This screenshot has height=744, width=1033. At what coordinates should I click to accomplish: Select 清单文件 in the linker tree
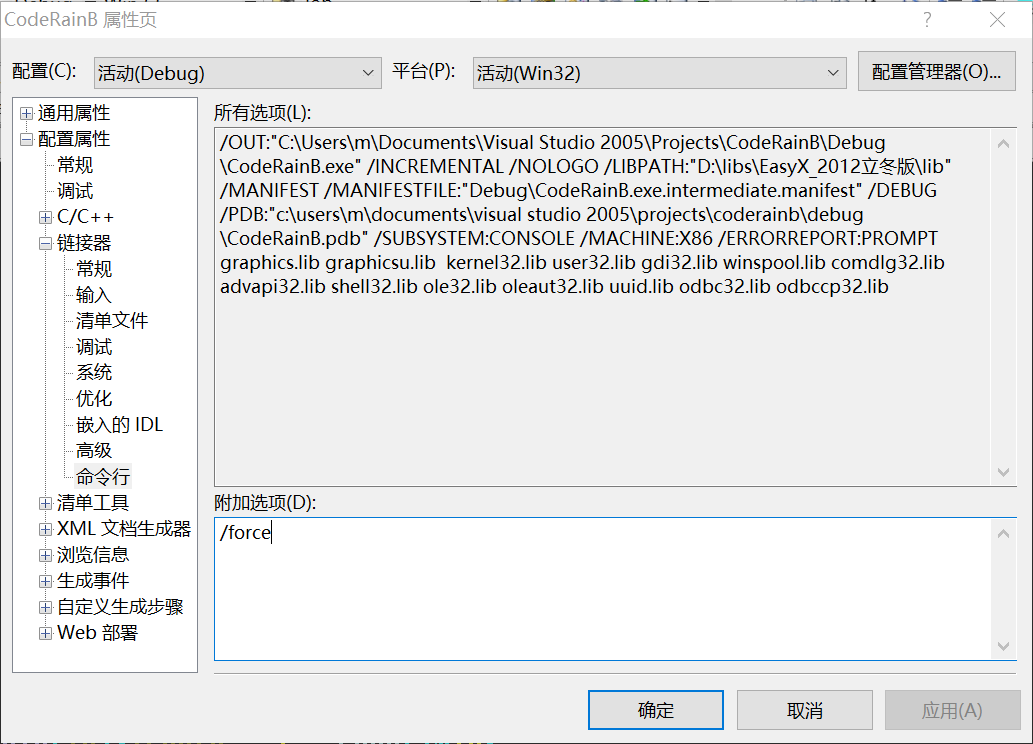point(112,321)
